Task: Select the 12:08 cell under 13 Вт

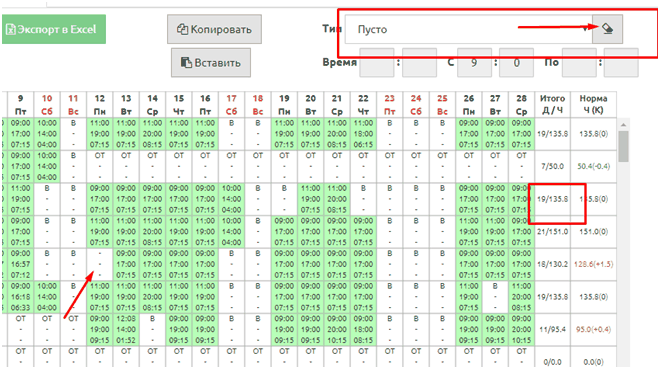Action: tap(126, 329)
